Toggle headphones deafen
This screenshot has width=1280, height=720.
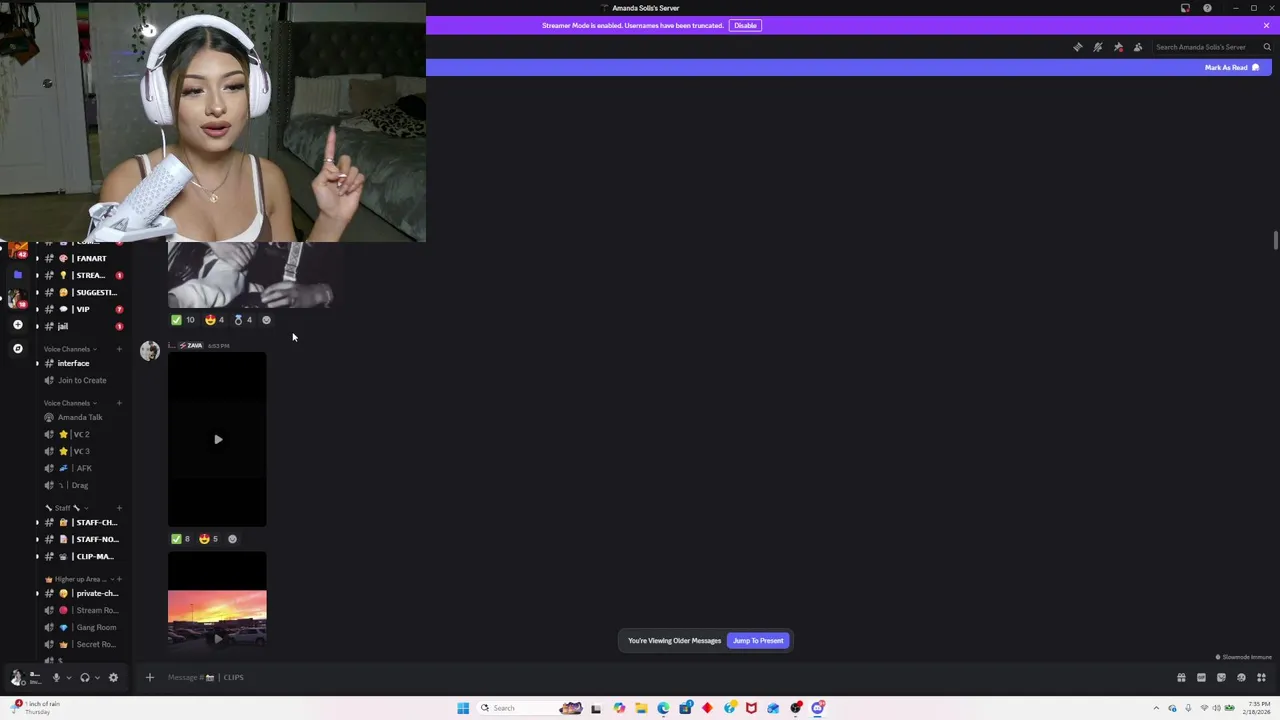(x=85, y=678)
